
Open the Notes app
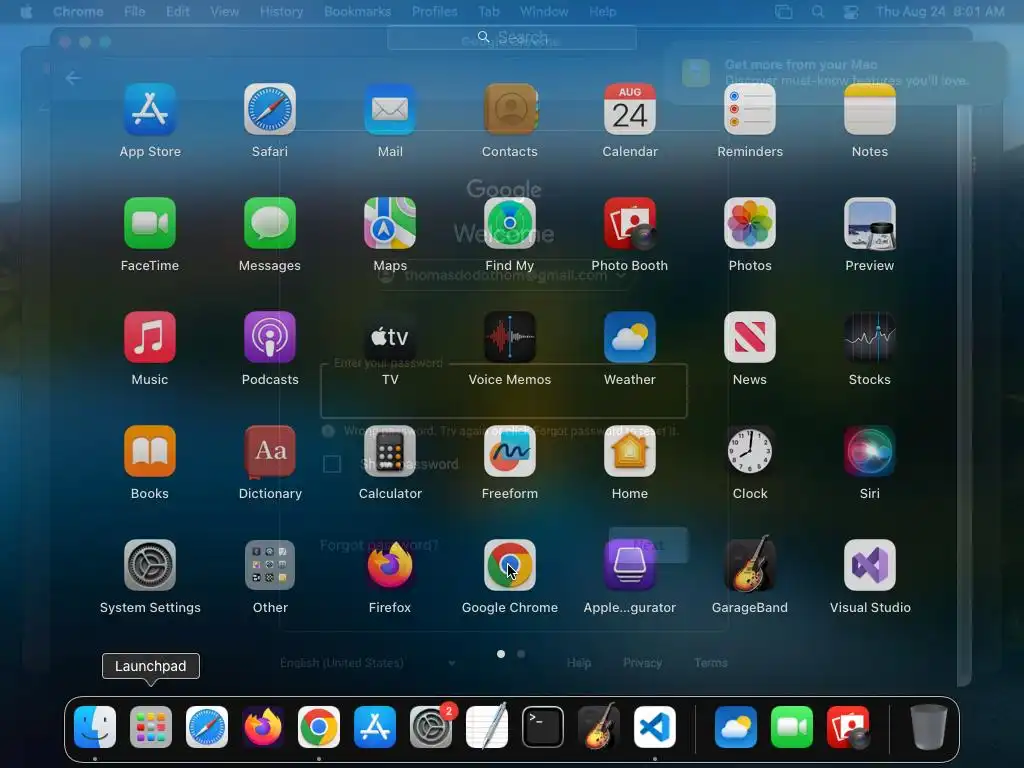(x=870, y=109)
